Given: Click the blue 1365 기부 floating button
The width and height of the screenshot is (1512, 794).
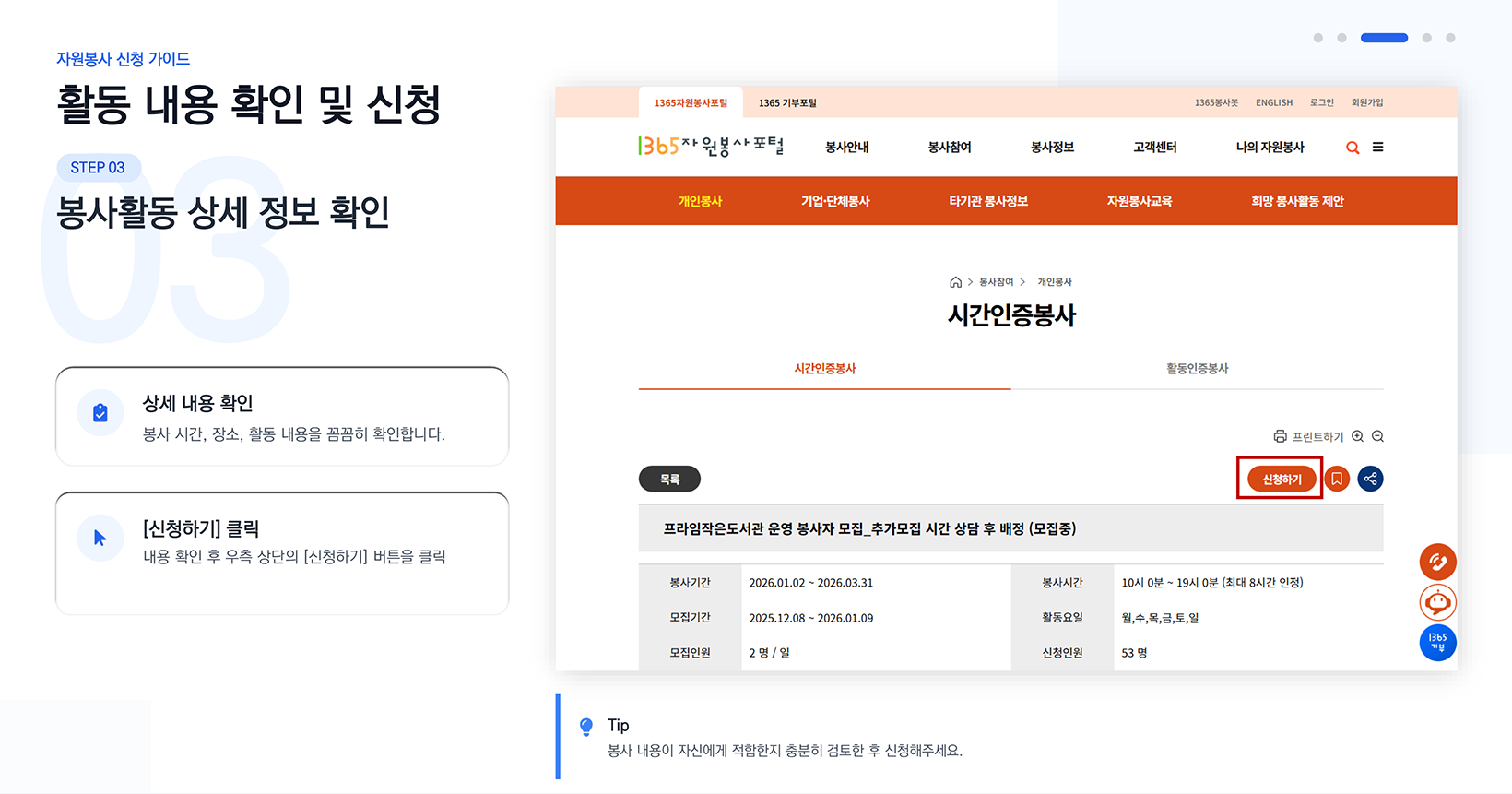Looking at the screenshot, I should click(1437, 642).
